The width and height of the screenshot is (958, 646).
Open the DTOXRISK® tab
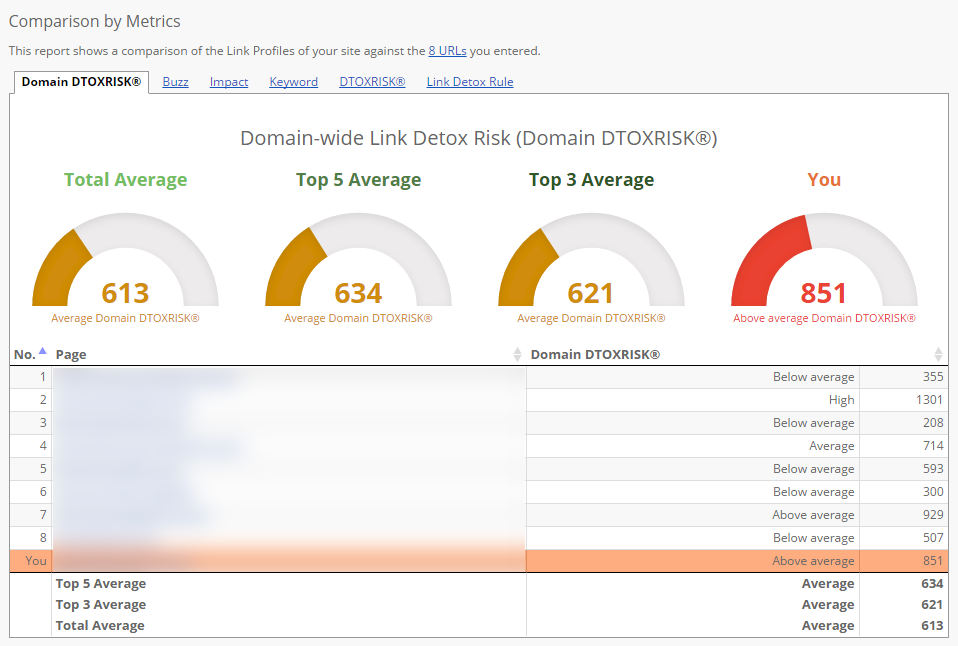click(372, 82)
